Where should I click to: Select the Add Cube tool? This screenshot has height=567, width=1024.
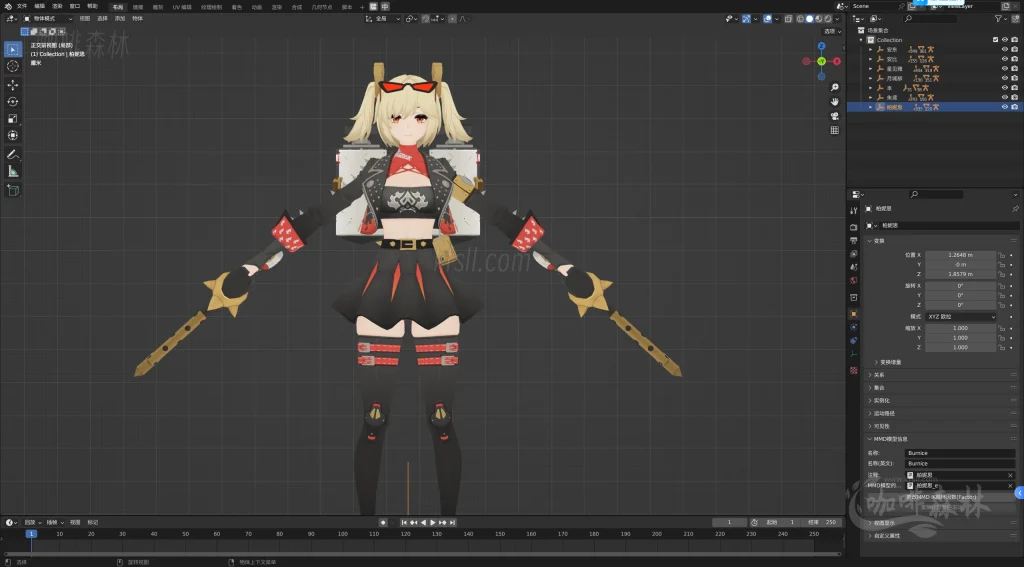coord(12,191)
